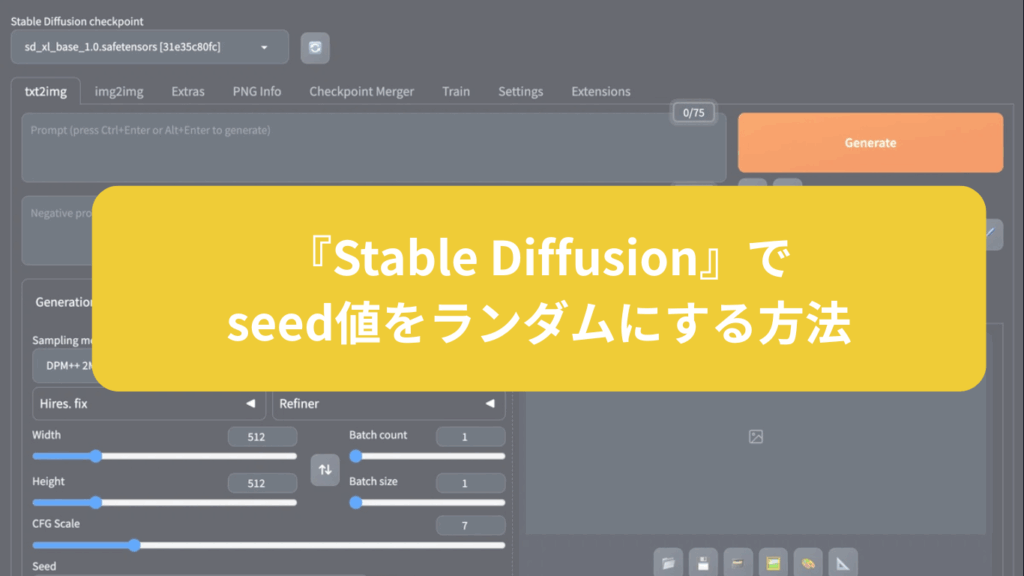Adjust the Width slider
Viewport: 1024px width, 576px height.
pos(165,456)
